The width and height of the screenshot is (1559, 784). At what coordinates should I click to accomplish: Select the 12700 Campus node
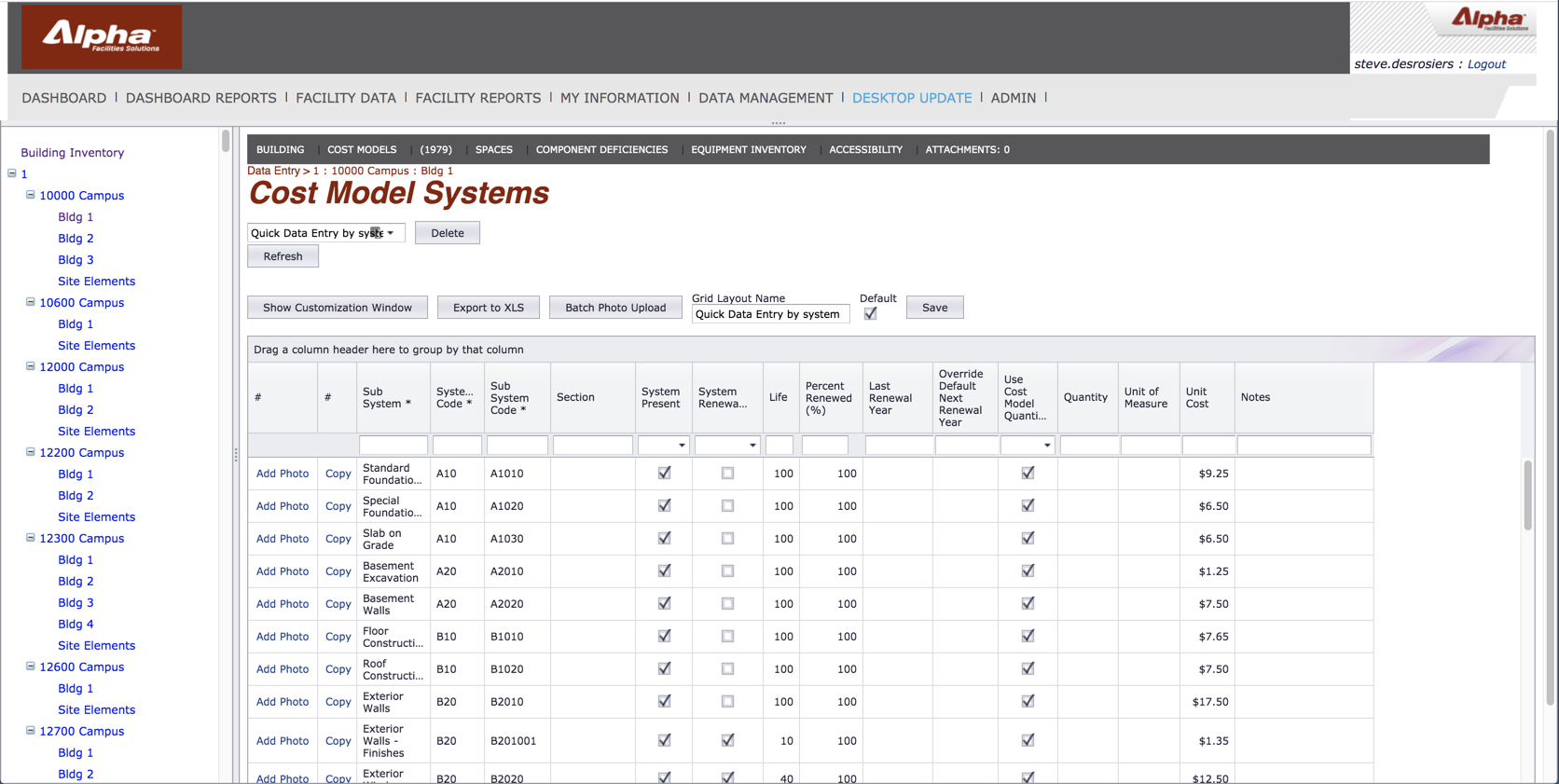pyautogui.click(x=81, y=732)
